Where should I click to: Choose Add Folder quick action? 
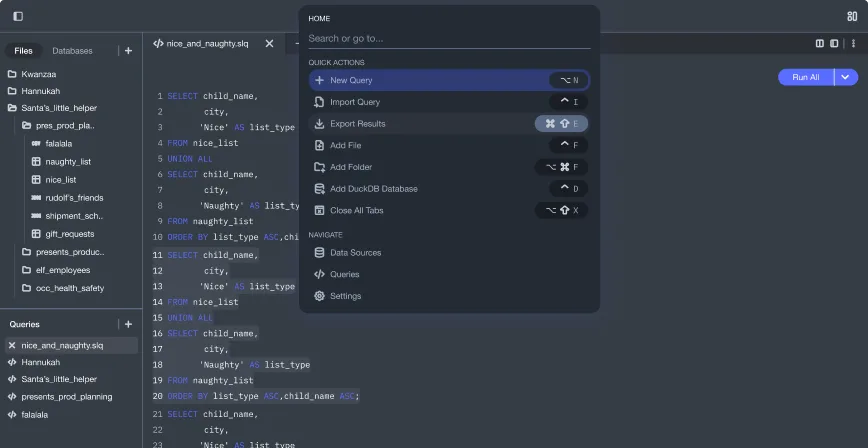tap(449, 167)
